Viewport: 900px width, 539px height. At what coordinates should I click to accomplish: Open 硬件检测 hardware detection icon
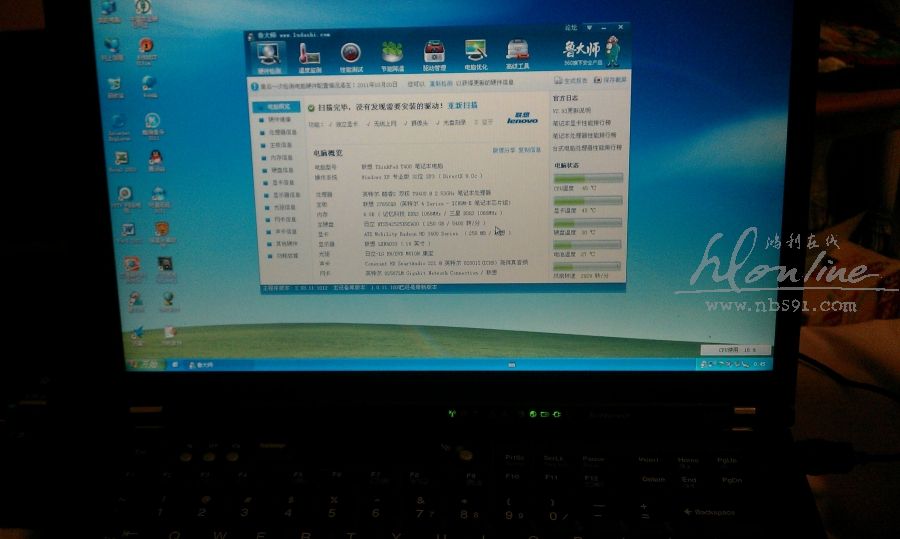coord(271,56)
